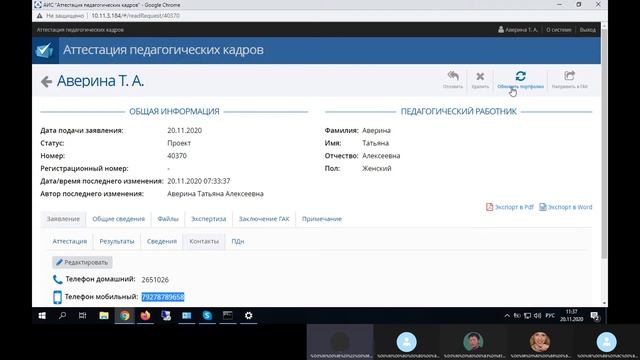Select the Контакты sub-tab
The height and width of the screenshot is (360, 640).
(204, 241)
